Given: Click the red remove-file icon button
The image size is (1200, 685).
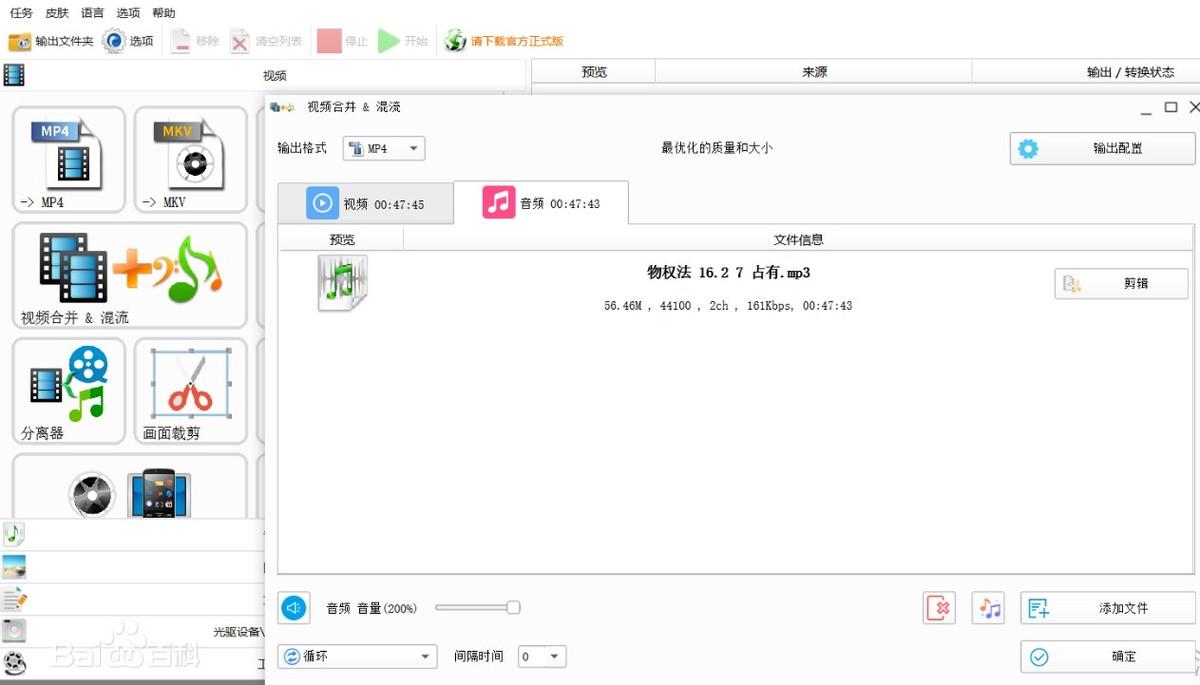Looking at the screenshot, I should coord(939,608).
